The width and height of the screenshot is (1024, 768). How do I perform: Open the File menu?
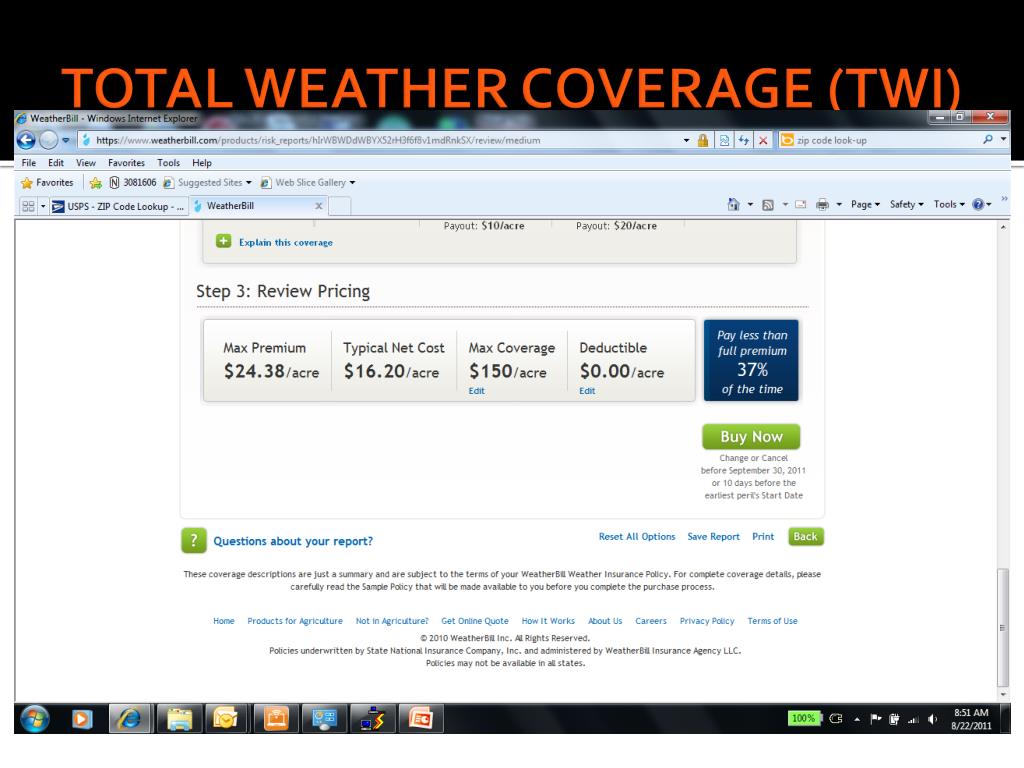click(x=29, y=163)
